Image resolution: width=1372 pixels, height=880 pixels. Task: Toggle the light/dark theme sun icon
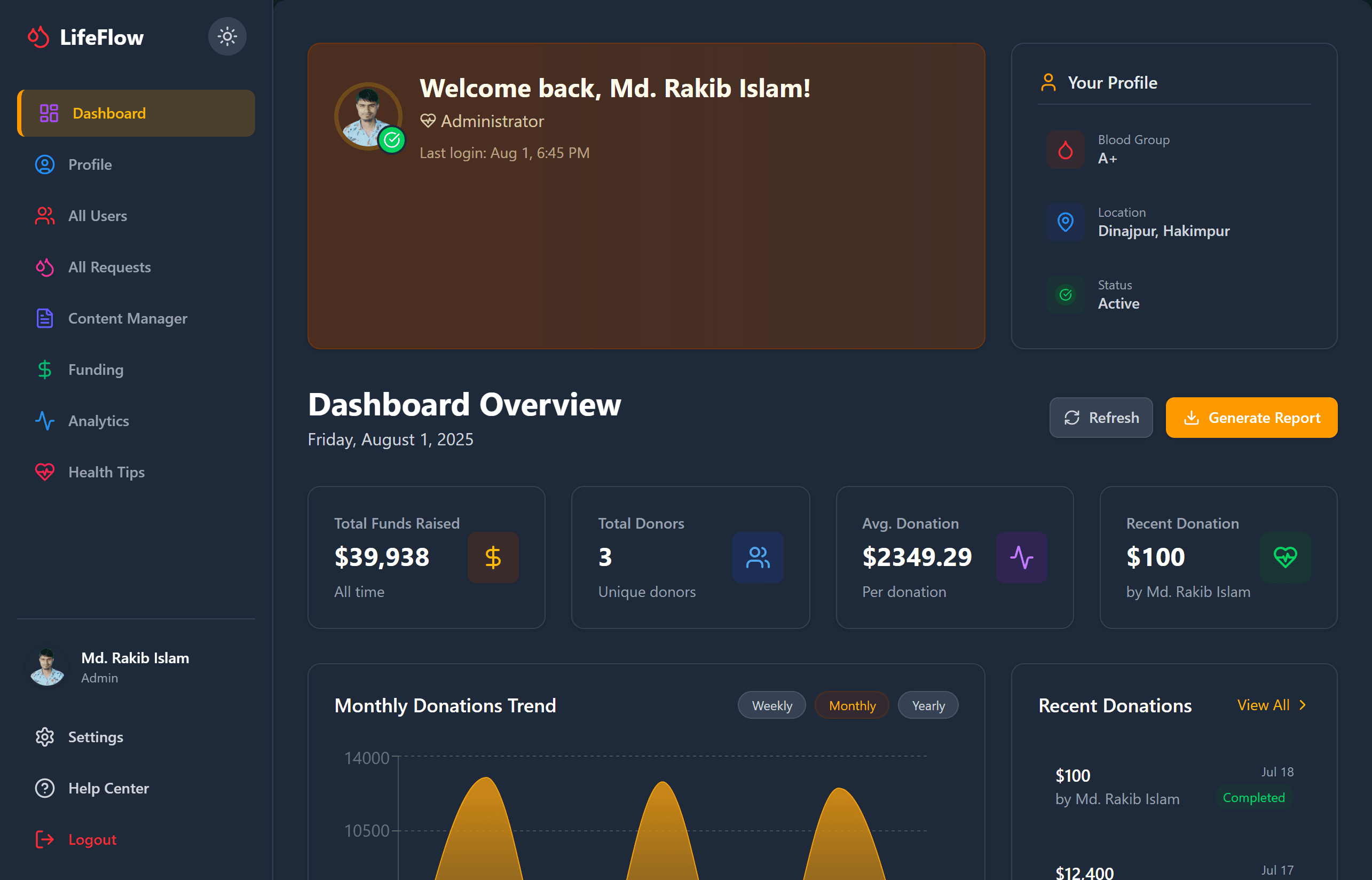227,36
